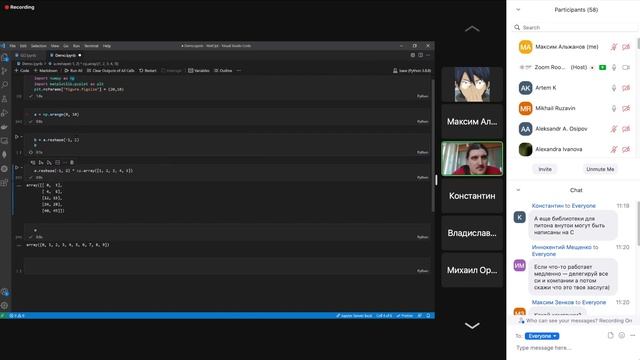Open Testing flask icon in VS Code activity bar
The image size is (640, 360).
pos(5,99)
